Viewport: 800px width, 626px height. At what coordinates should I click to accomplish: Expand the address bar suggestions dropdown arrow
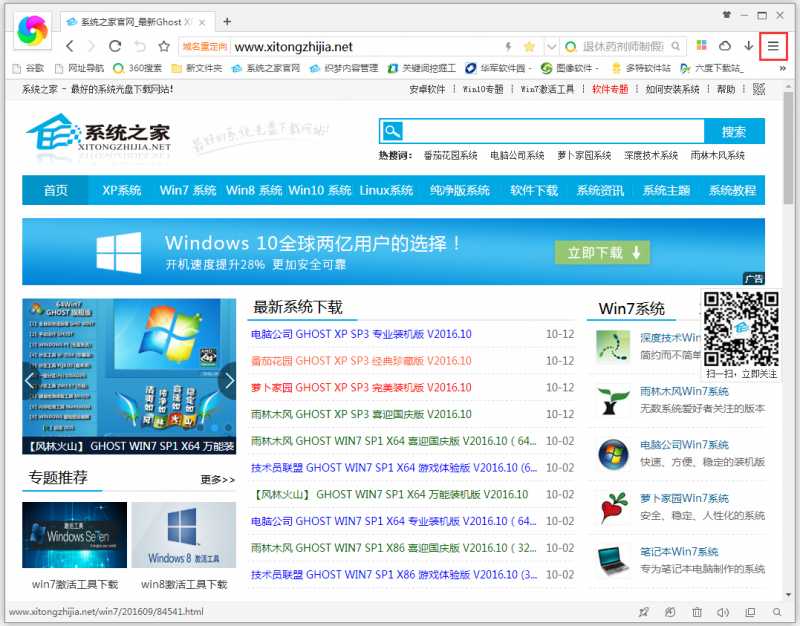(x=552, y=46)
